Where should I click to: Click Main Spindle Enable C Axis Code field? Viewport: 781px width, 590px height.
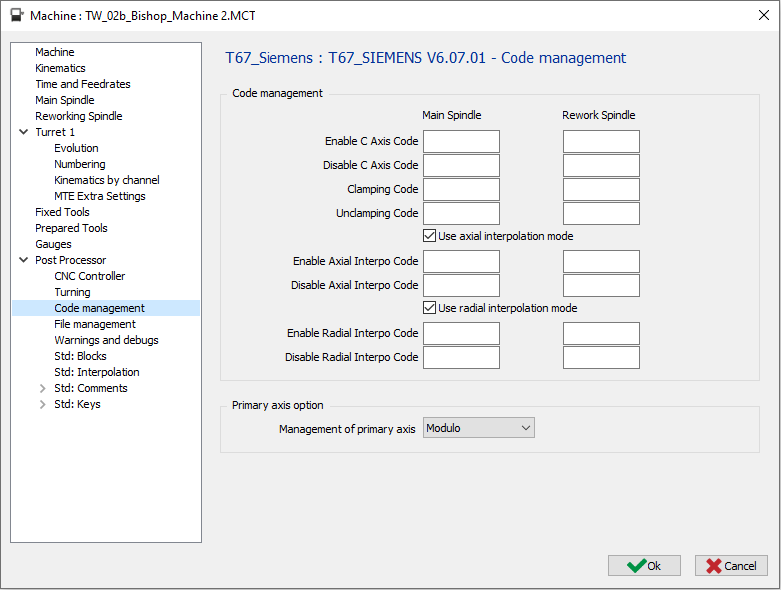pyautogui.click(x=461, y=141)
